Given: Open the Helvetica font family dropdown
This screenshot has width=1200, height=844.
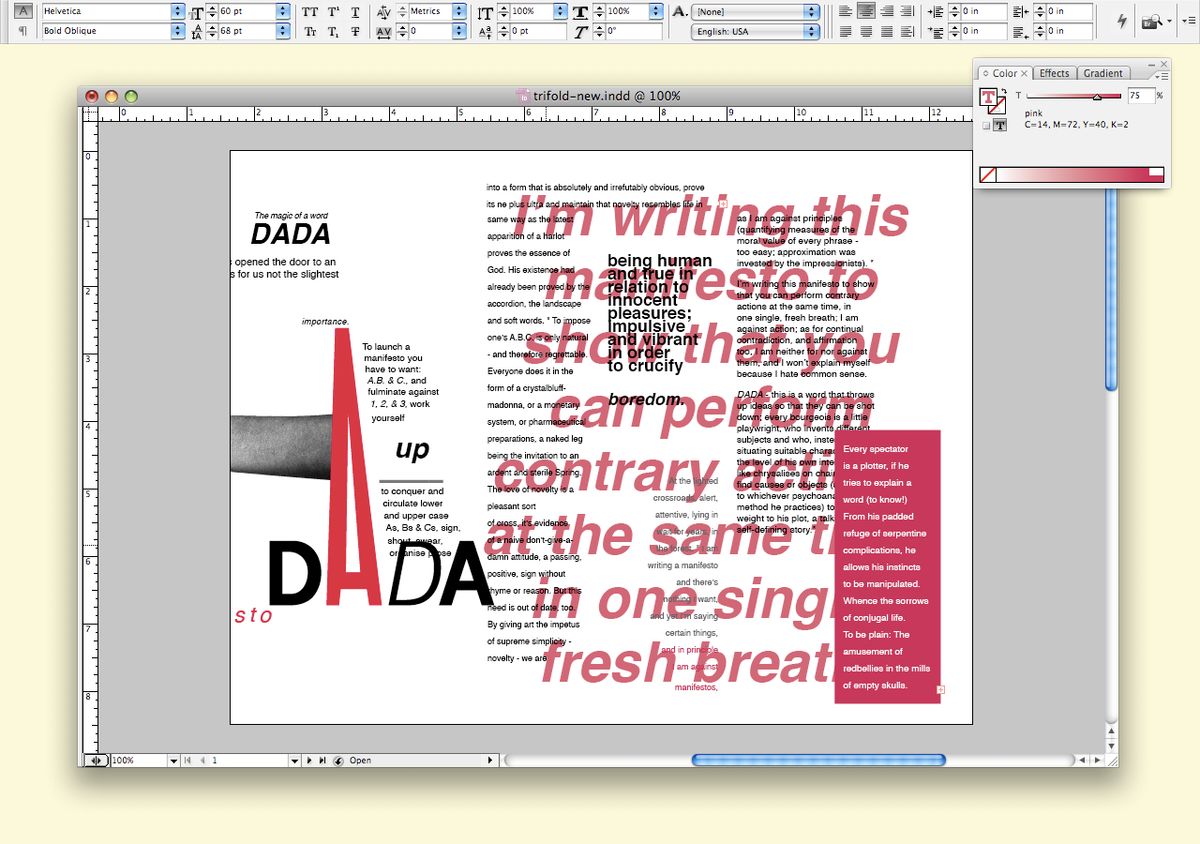Looking at the screenshot, I should pos(178,12).
